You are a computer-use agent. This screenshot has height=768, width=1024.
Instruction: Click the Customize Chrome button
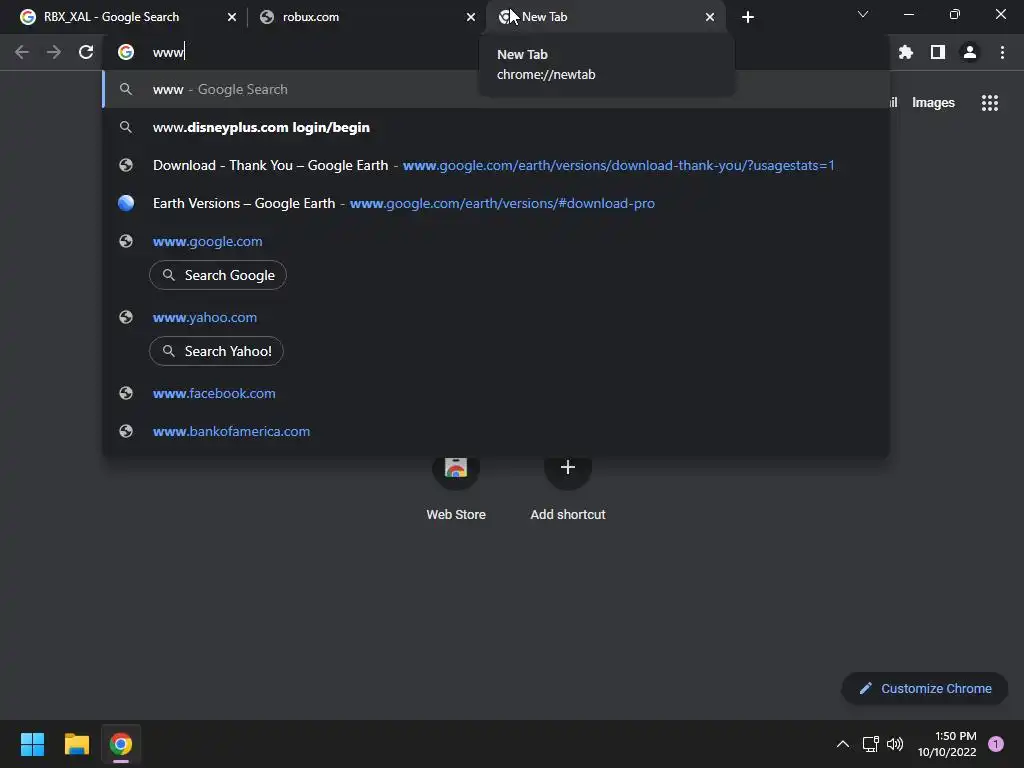(x=925, y=688)
